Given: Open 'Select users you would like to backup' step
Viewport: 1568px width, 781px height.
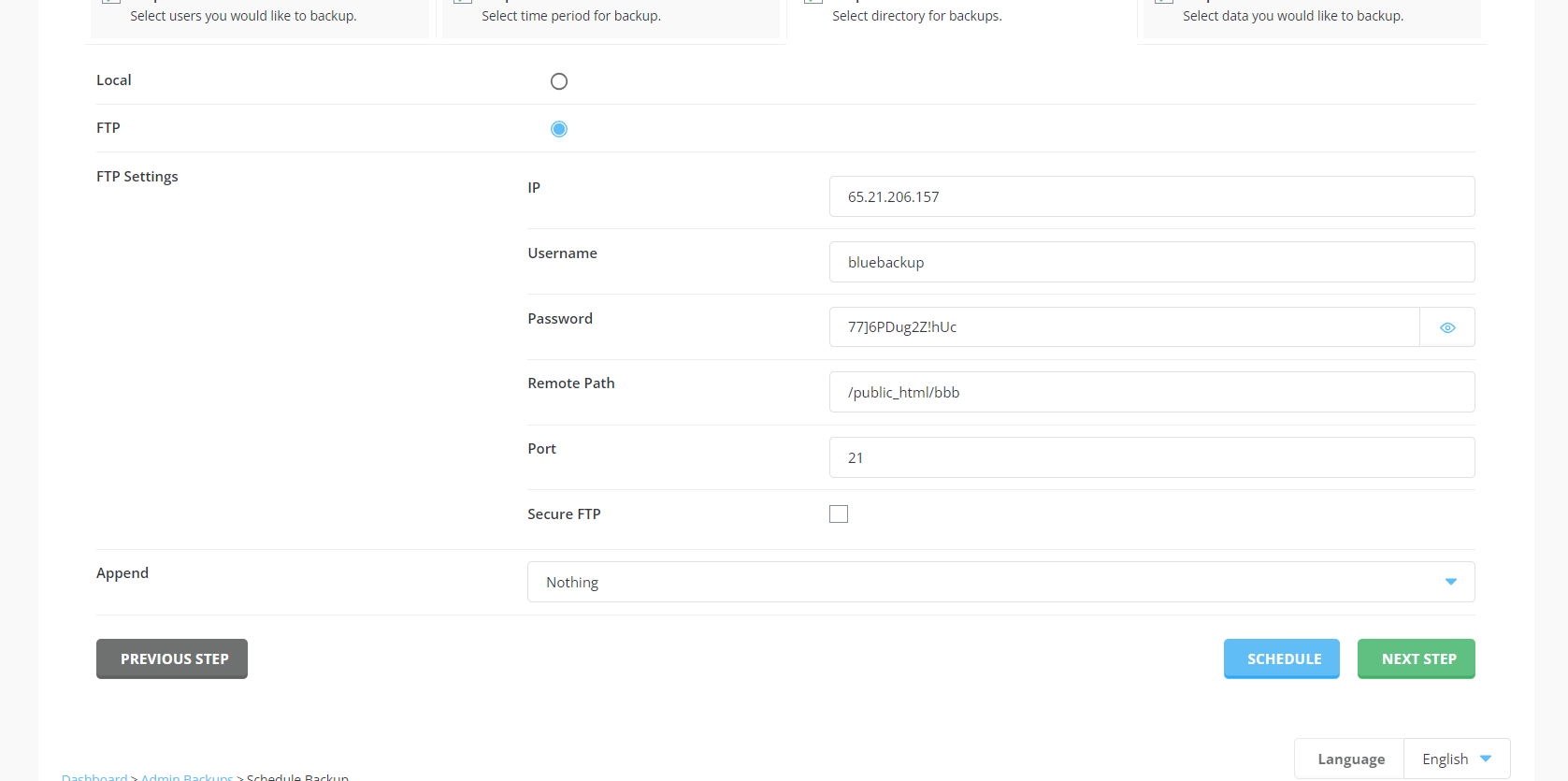Looking at the screenshot, I should click(x=260, y=17).
